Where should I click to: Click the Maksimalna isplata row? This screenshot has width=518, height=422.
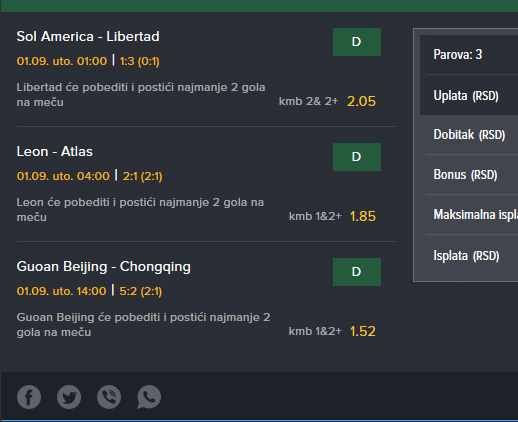point(469,215)
